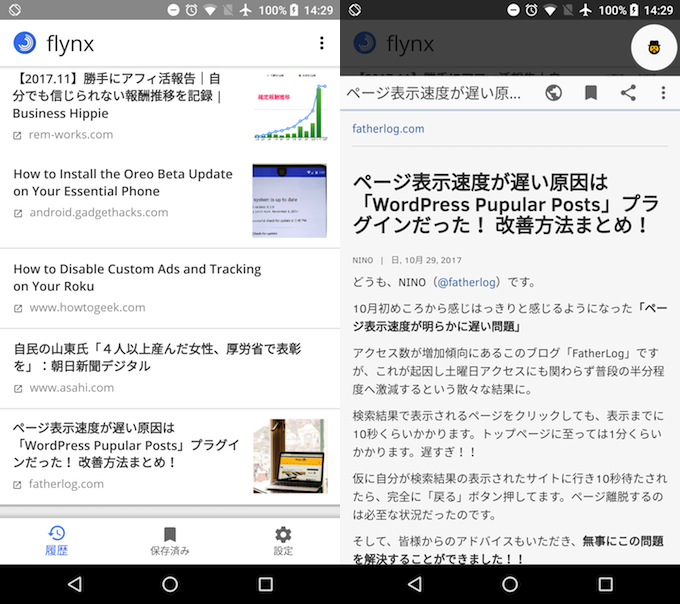
Task: Tap the www.howtogeek.com source link
Action: point(87,307)
